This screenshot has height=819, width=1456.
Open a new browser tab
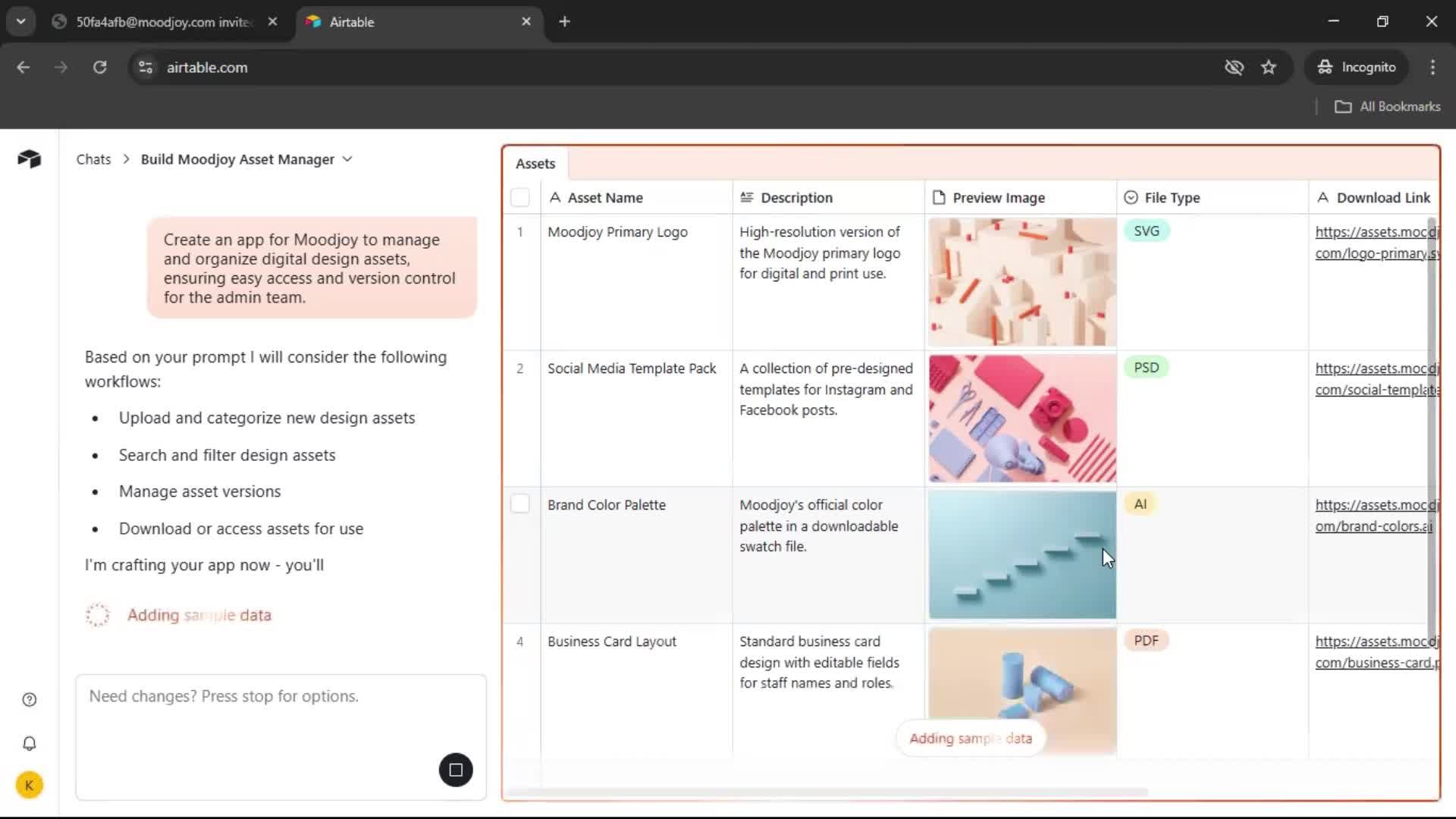pos(564,22)
